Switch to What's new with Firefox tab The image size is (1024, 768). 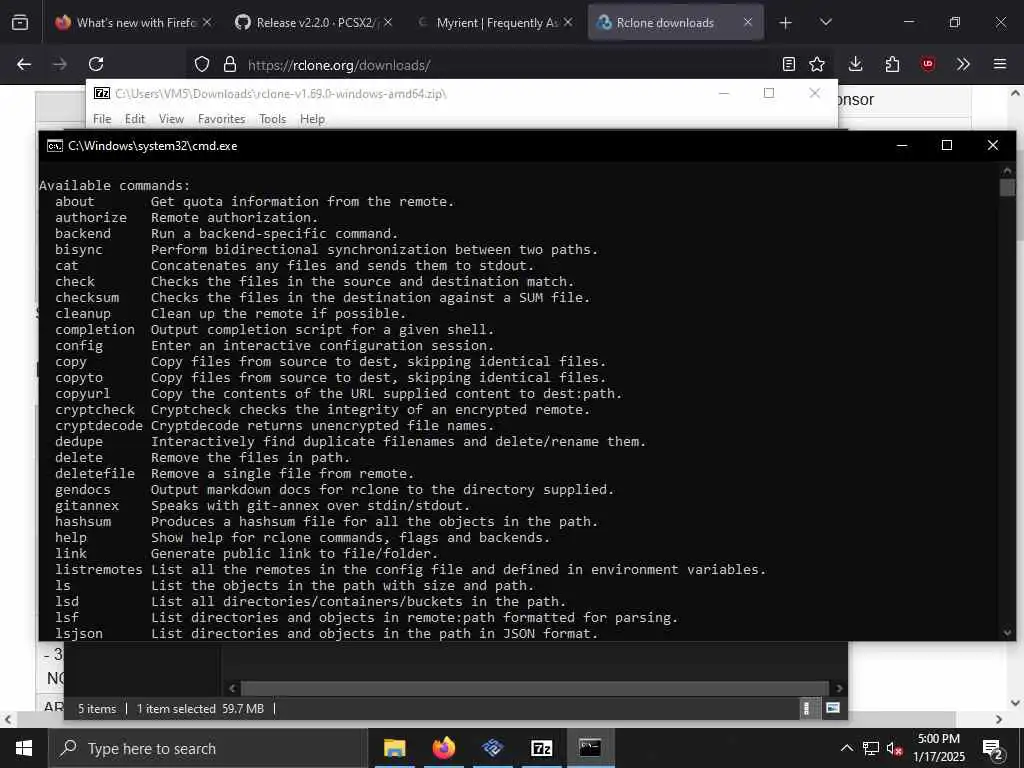(134, 22)
